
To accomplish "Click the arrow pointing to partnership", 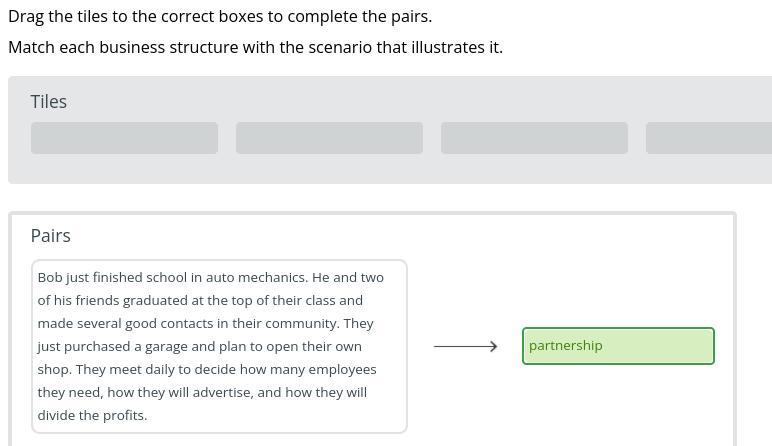I will [x=465, y=346].
